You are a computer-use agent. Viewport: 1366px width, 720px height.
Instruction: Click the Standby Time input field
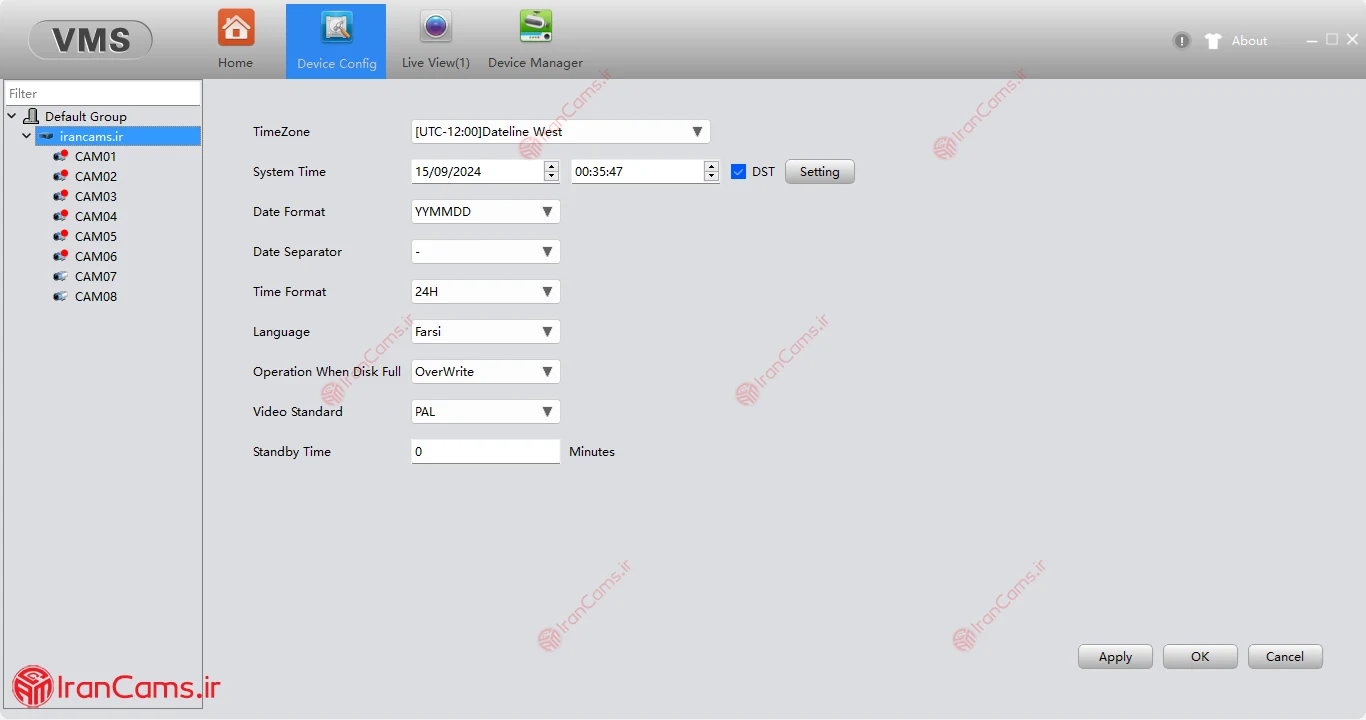point(486,452)
